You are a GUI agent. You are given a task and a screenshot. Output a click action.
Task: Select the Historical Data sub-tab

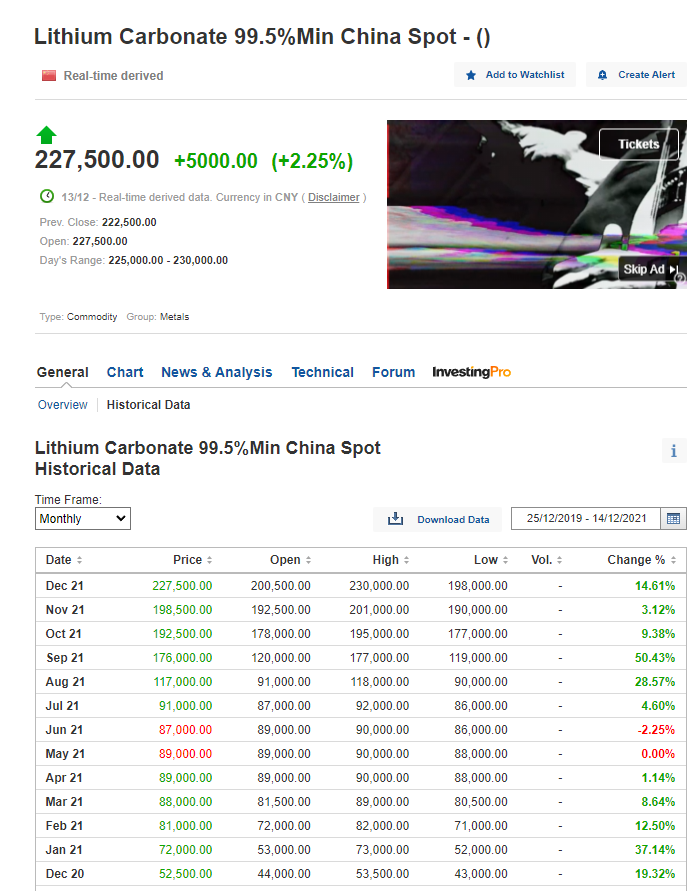[148, 405]
